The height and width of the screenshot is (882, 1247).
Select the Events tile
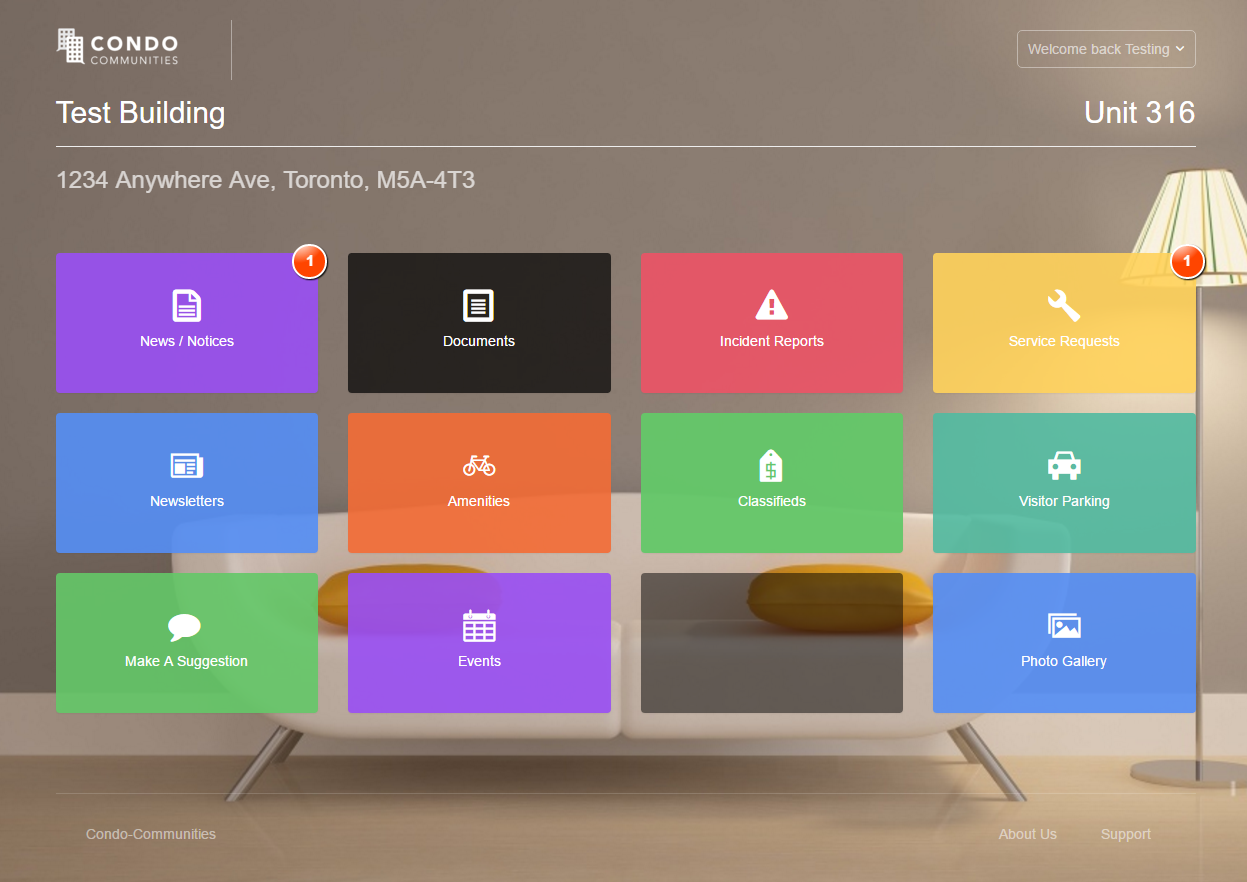479,643
